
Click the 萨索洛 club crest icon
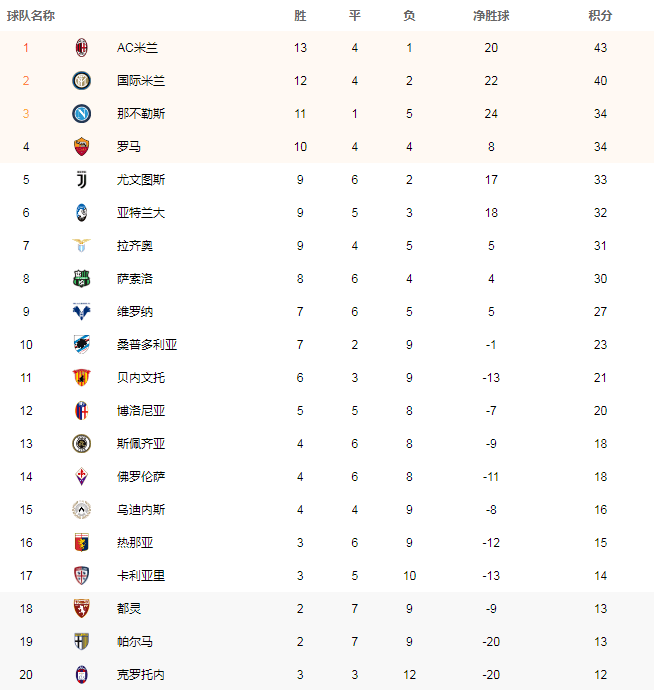pyautogui.click(x=82, y=279)
